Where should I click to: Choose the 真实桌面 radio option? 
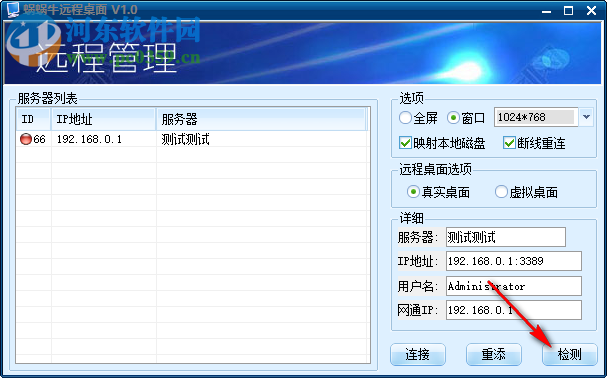coord(413,192)
